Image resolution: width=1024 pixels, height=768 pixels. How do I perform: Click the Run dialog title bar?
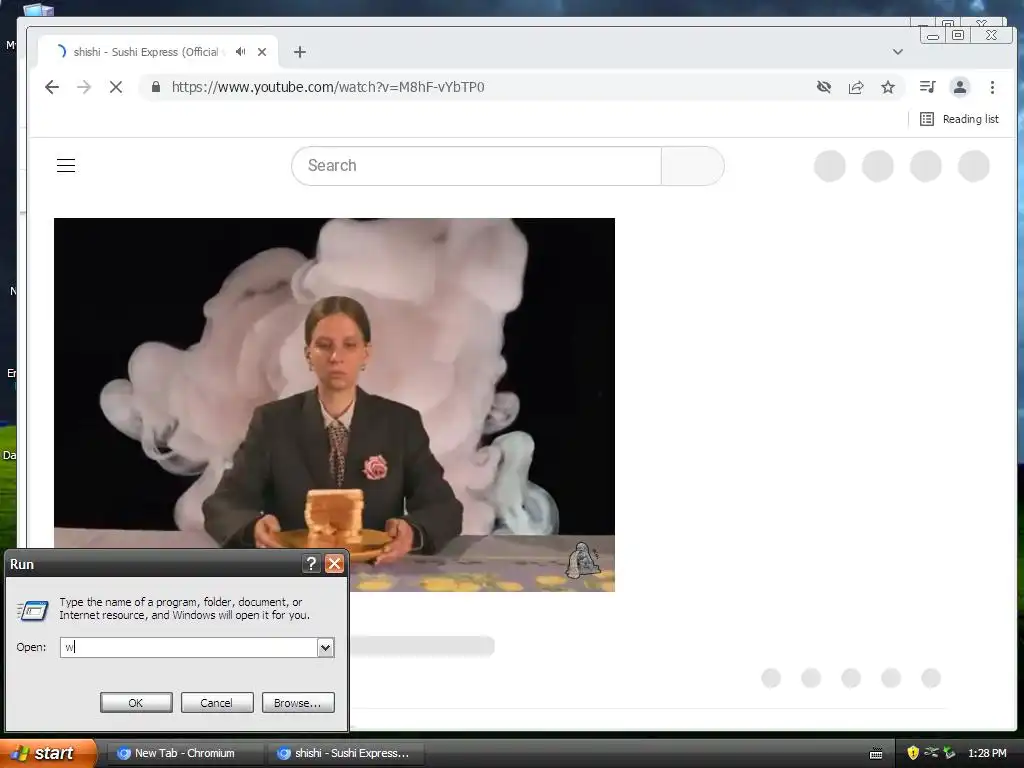[153, 564]
